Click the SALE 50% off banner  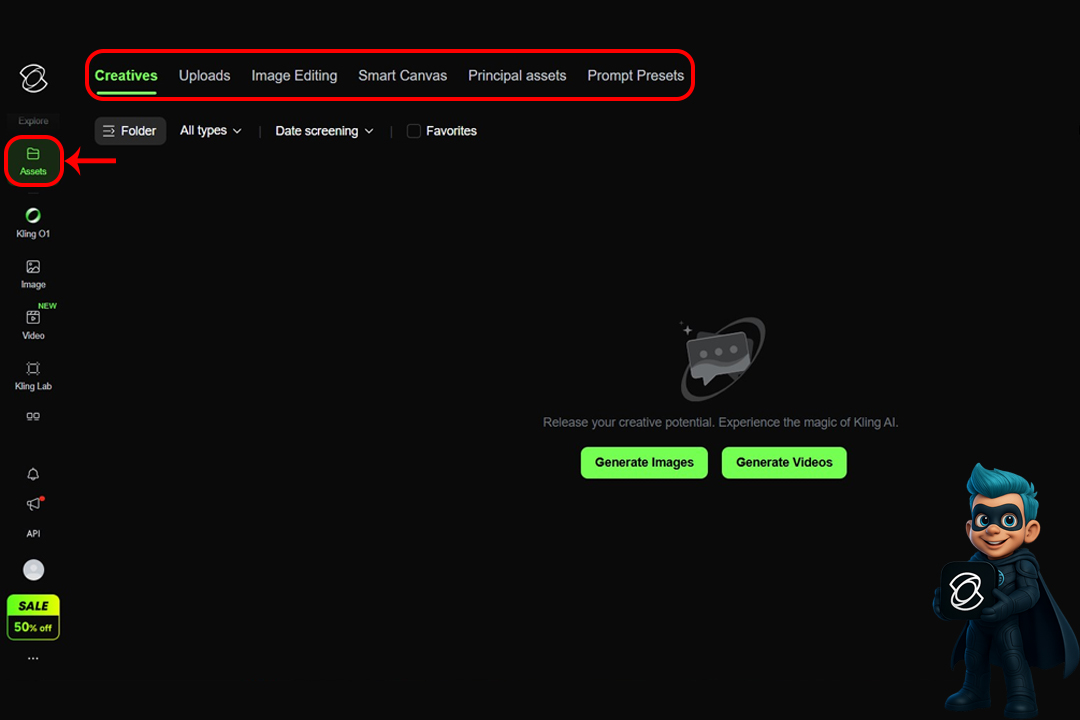pos(33,617)
